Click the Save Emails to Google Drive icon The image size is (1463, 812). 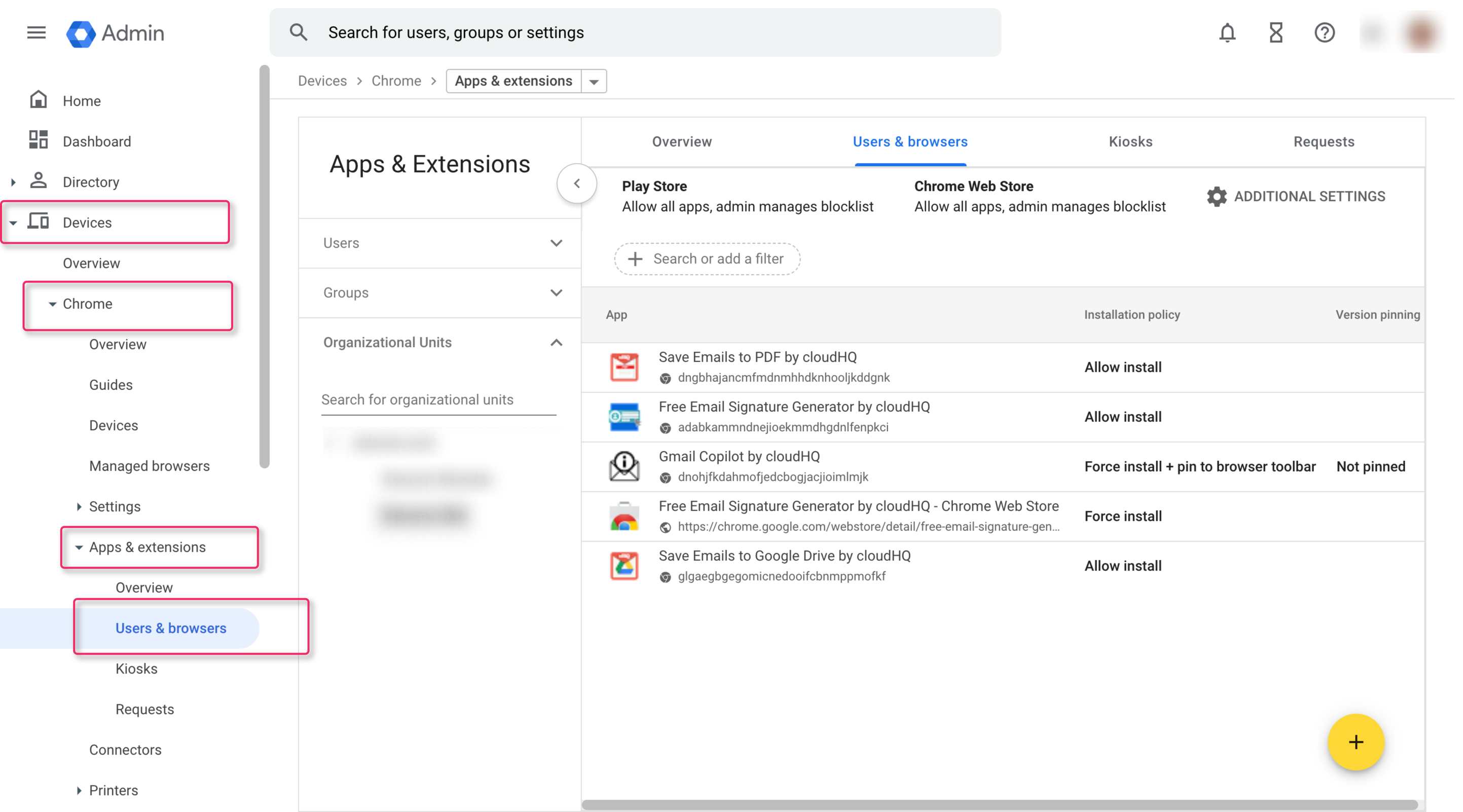click(624, 566)
